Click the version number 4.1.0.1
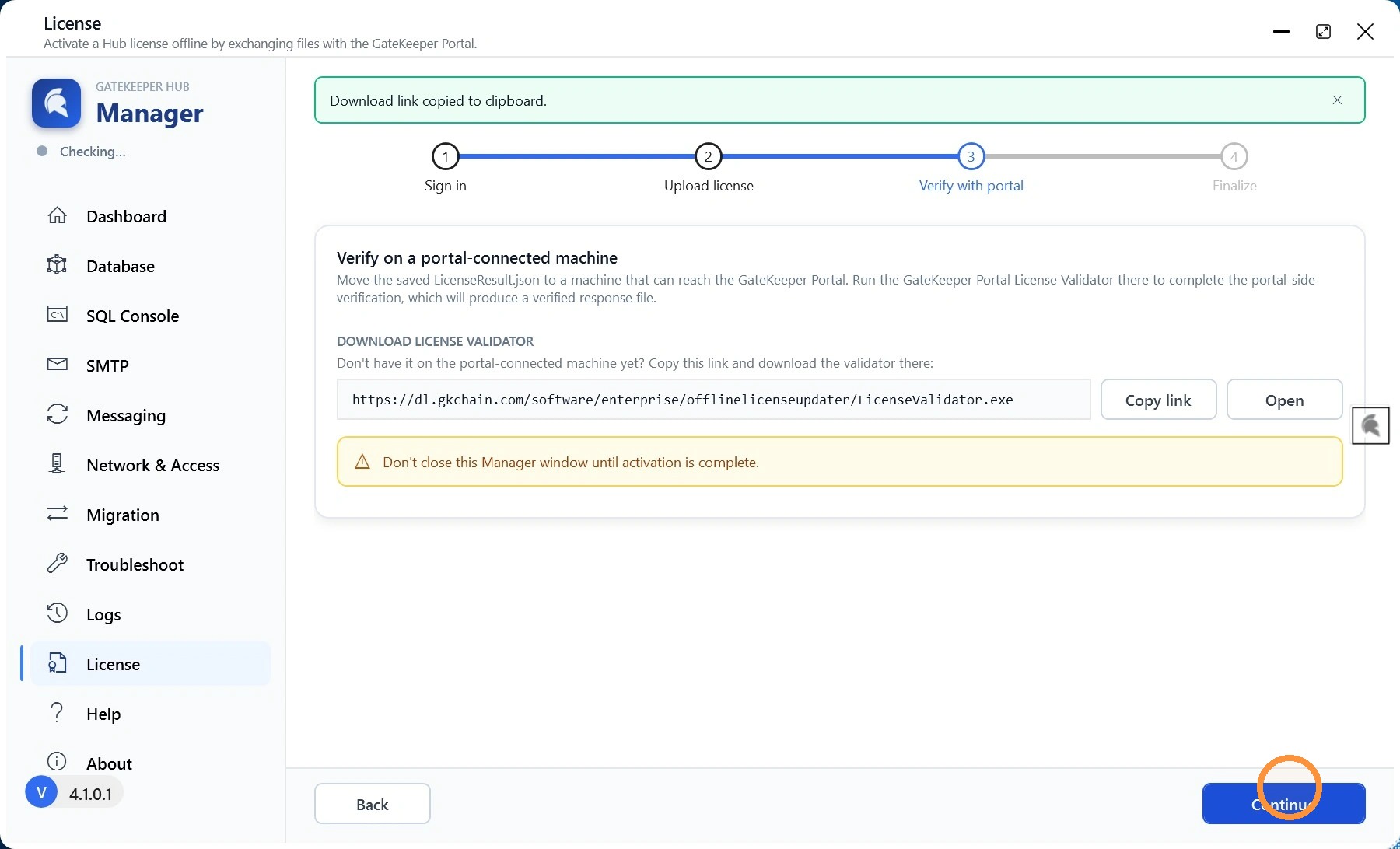 [91, 794]
